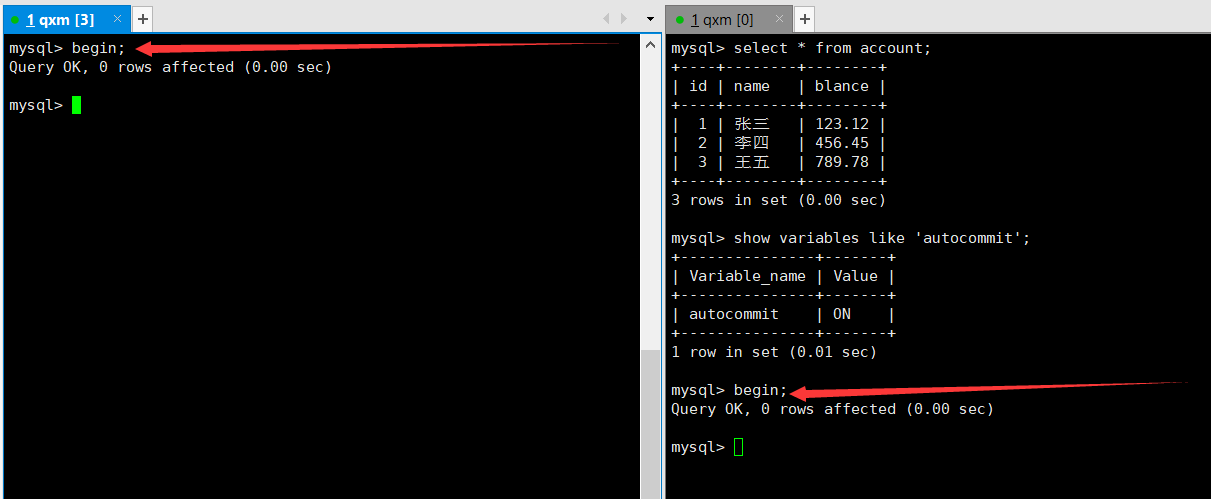
Task: Click the name 张三 in account table
Action: [x=751, y=124]
